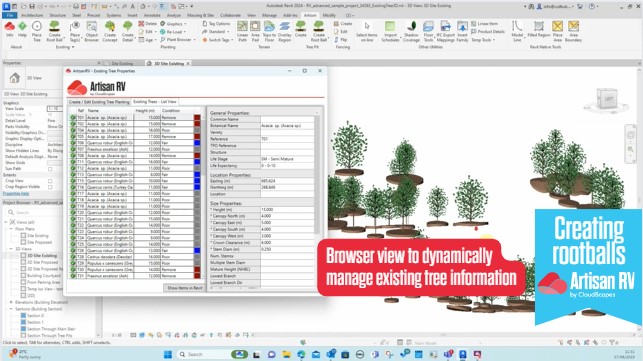The width and height of the screenshot is (643, 361).
Task: Click red condition swatch for tree T01
Action: [x=197, y=117]
